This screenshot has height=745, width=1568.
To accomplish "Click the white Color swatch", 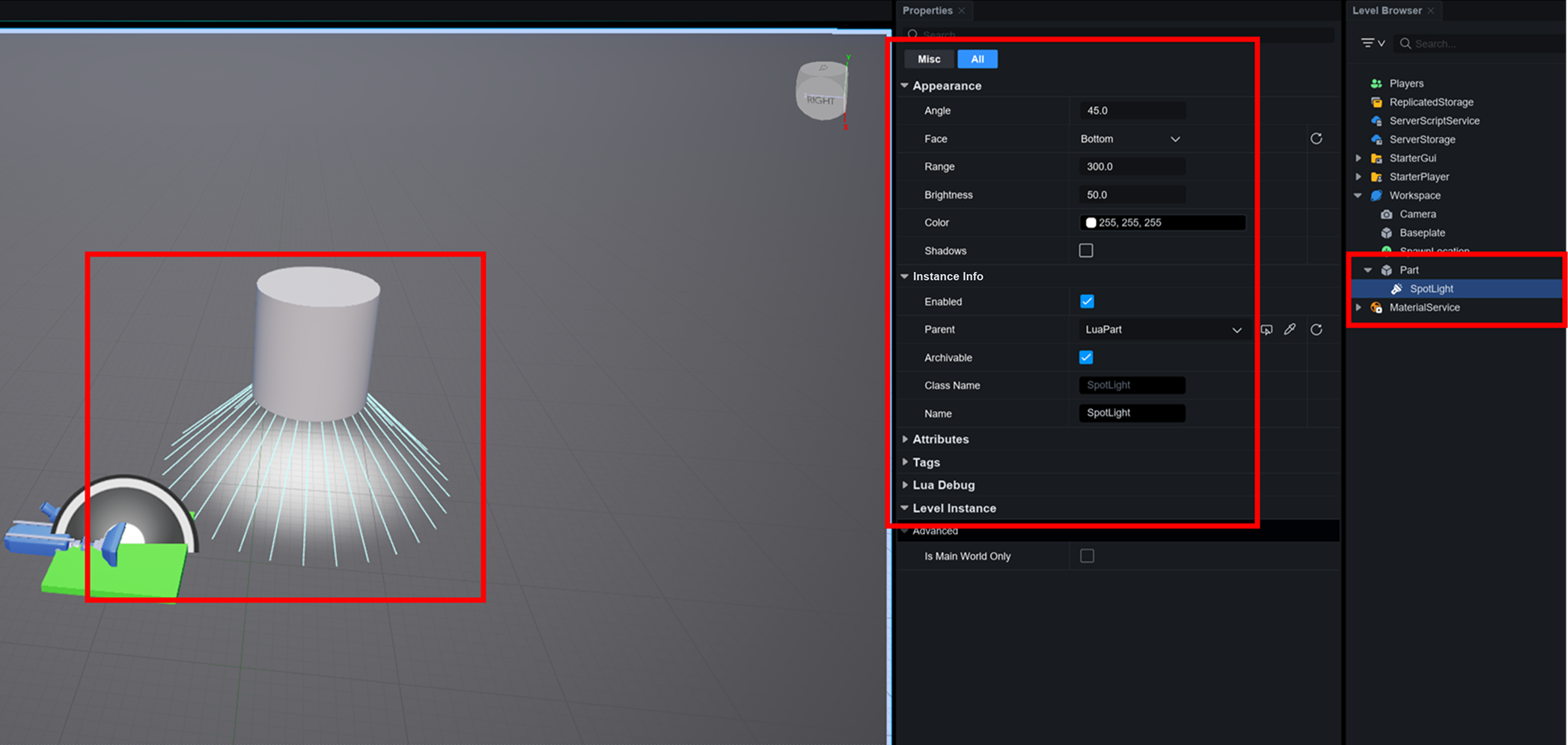I will pyautogui.click(x=1090, y=223).
